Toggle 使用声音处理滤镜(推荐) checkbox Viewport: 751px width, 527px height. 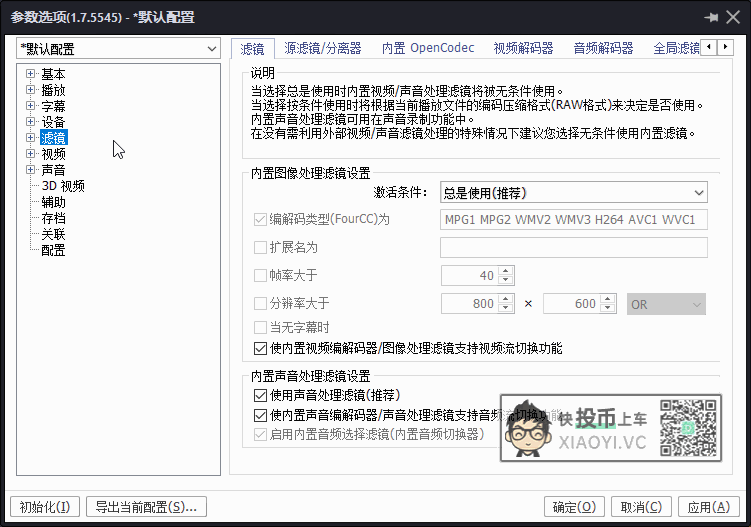(x=260, y=395)
